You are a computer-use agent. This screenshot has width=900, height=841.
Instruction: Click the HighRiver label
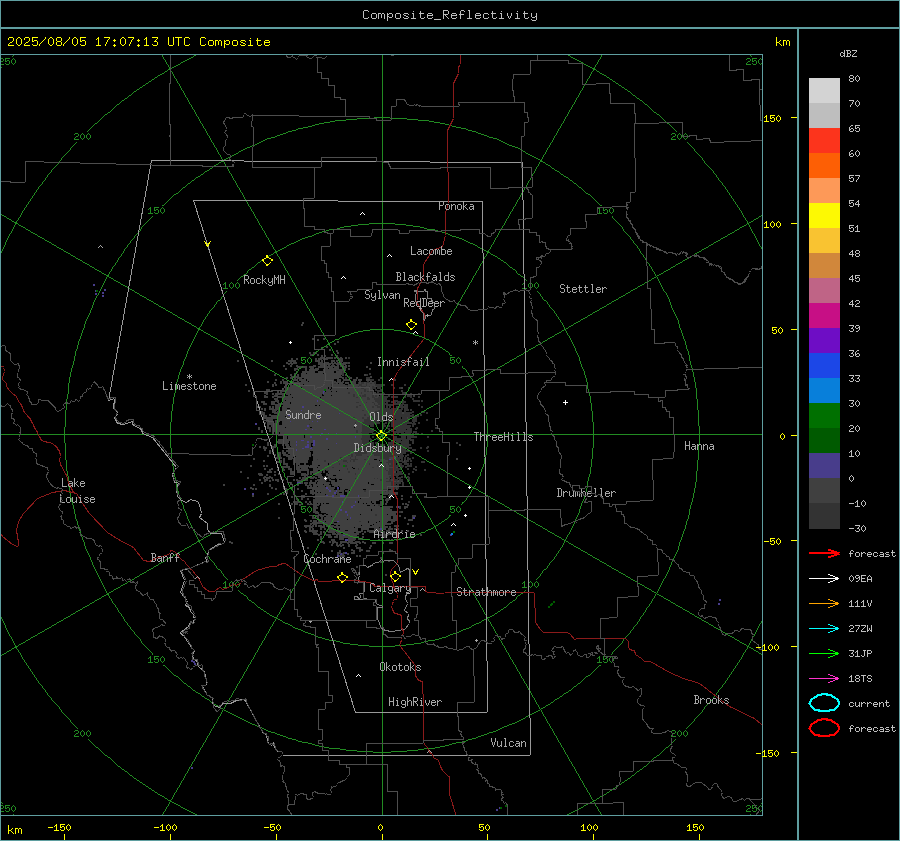coord(415,702)
